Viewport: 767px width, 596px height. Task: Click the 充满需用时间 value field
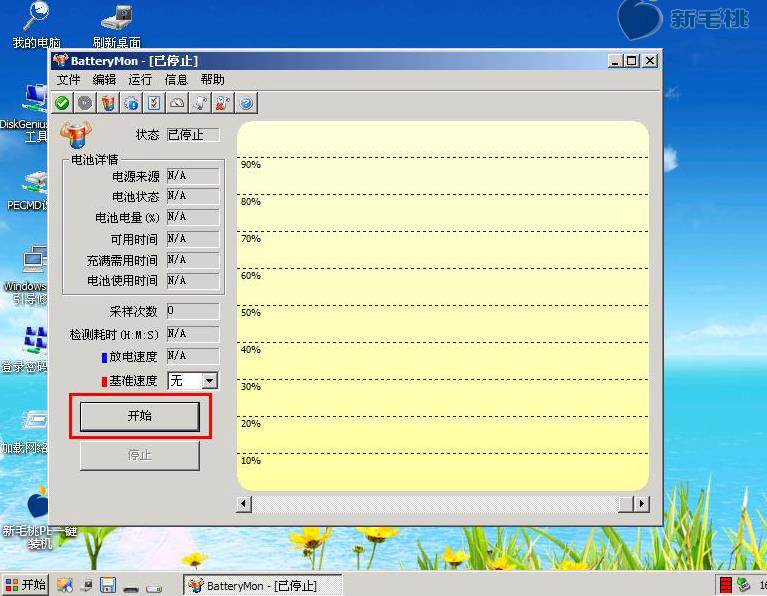click(x=193, y=260)
